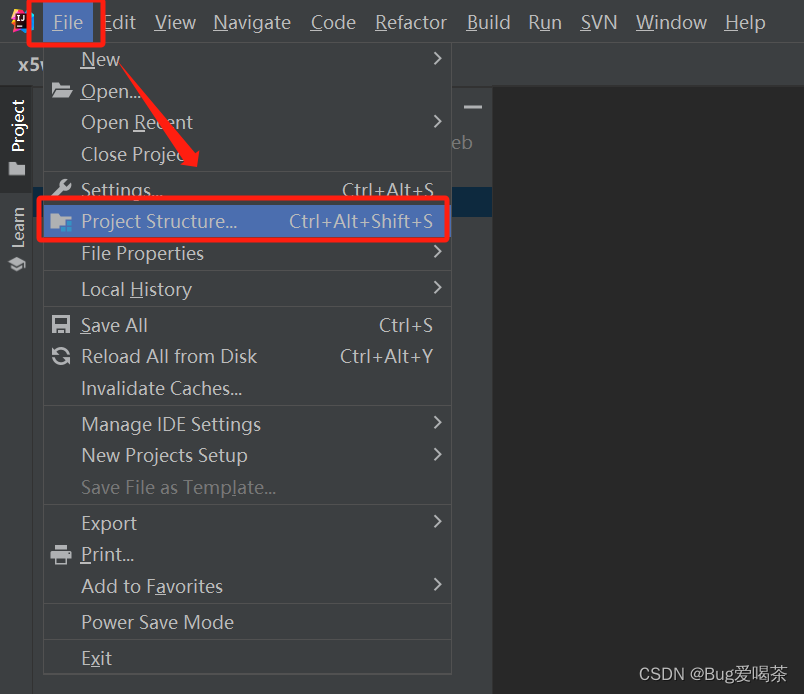804x694 pixels.
Task: Open the Build menu
Action: pos(488,22)
